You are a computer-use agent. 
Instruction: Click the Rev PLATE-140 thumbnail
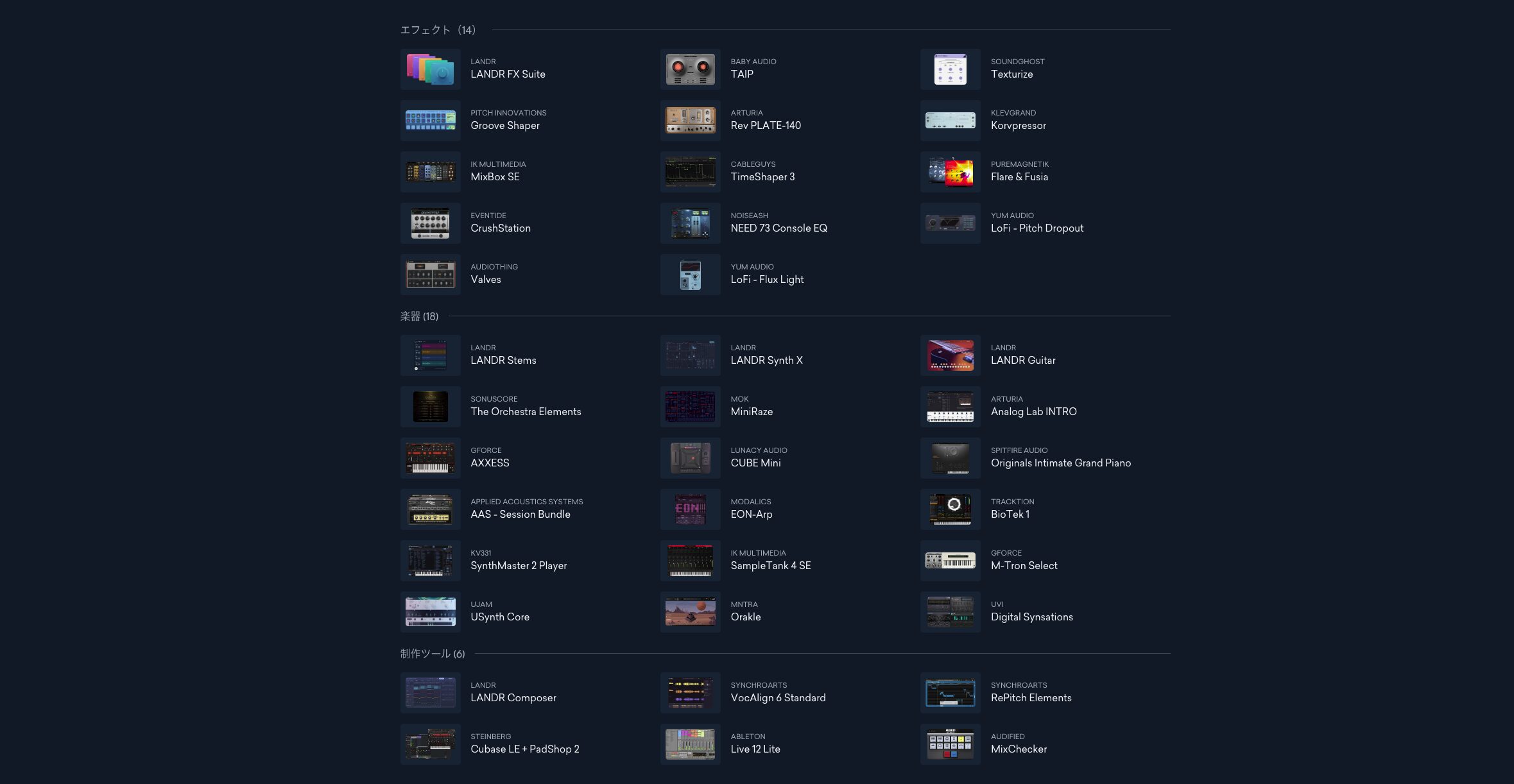pos(690,121)
